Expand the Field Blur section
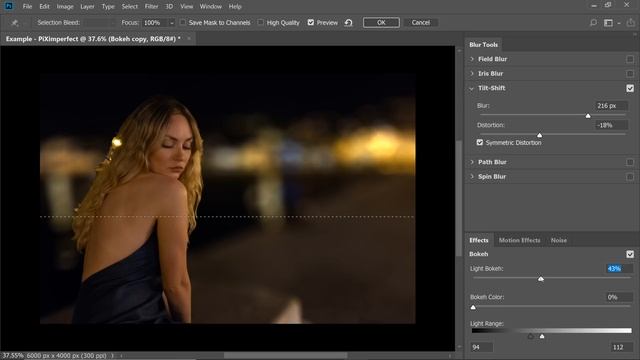The height and width of the screenshot is (360, 640). pyautogui.click(x=472, y=59)
